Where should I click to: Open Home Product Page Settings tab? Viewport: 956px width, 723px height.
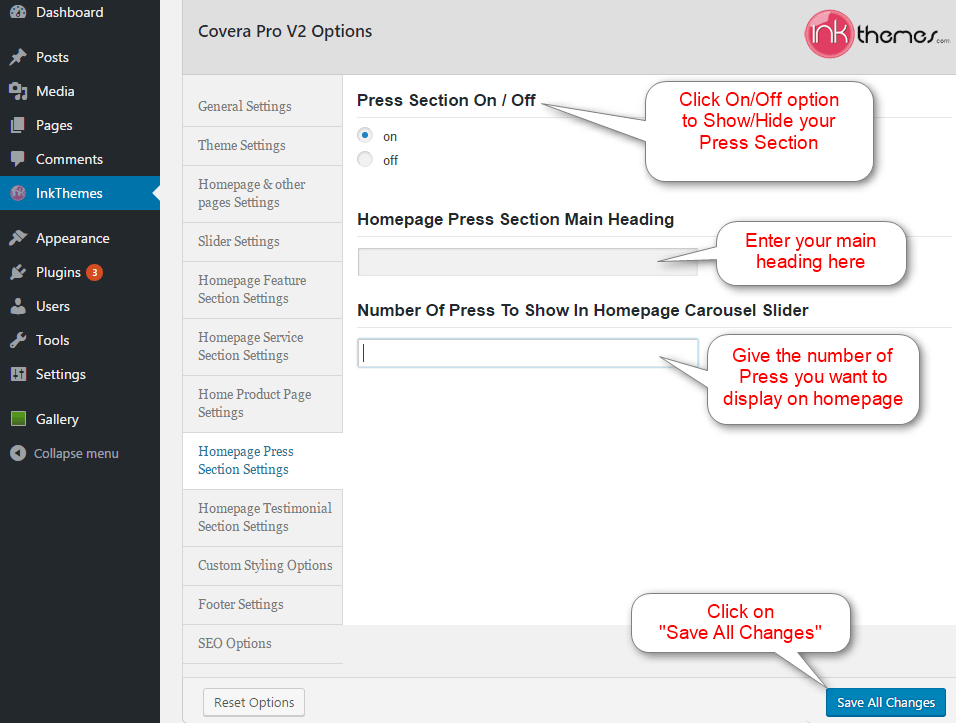pyautogui.click(x=263, y=404)
